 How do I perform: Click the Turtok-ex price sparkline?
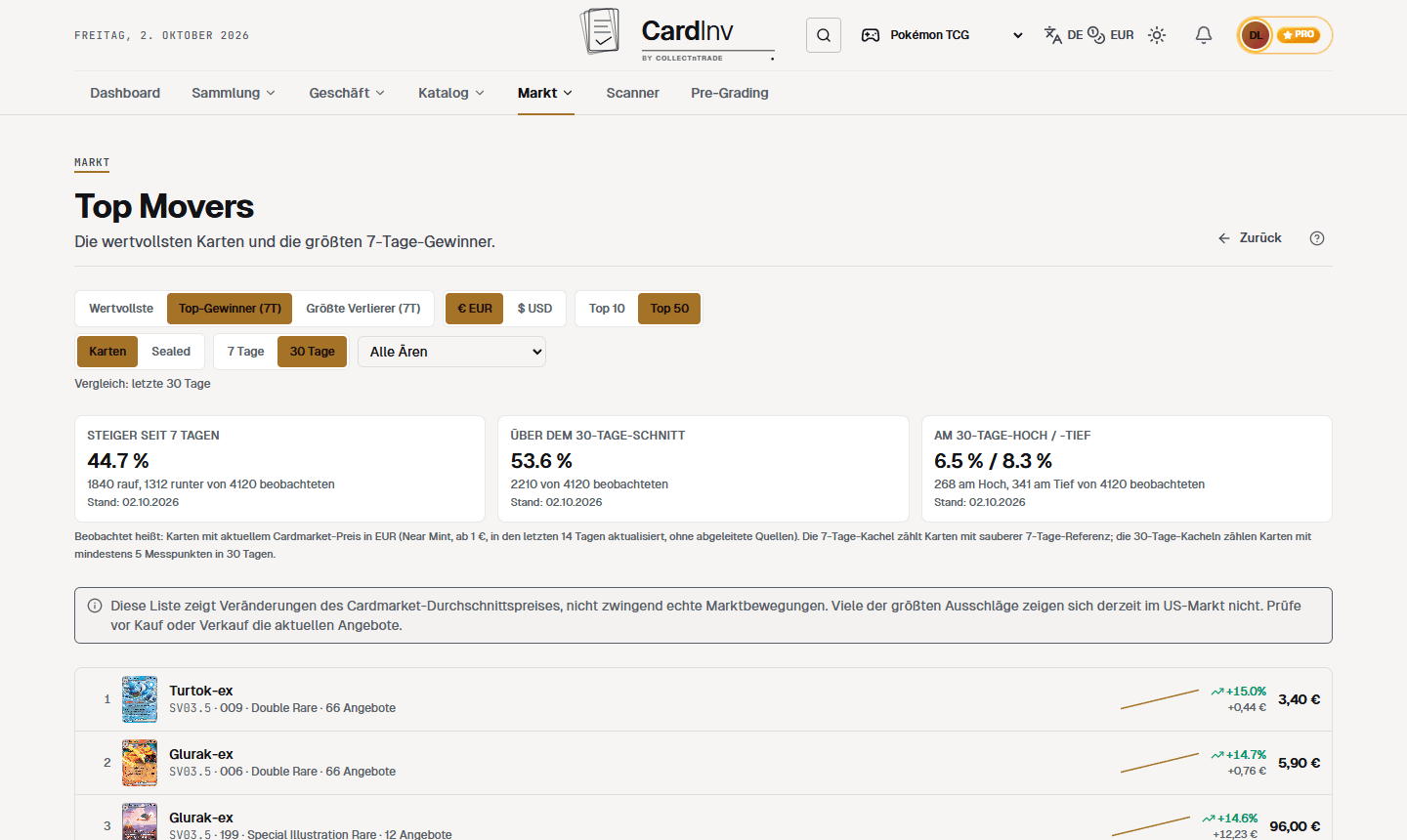click(x=1160, y=699)
